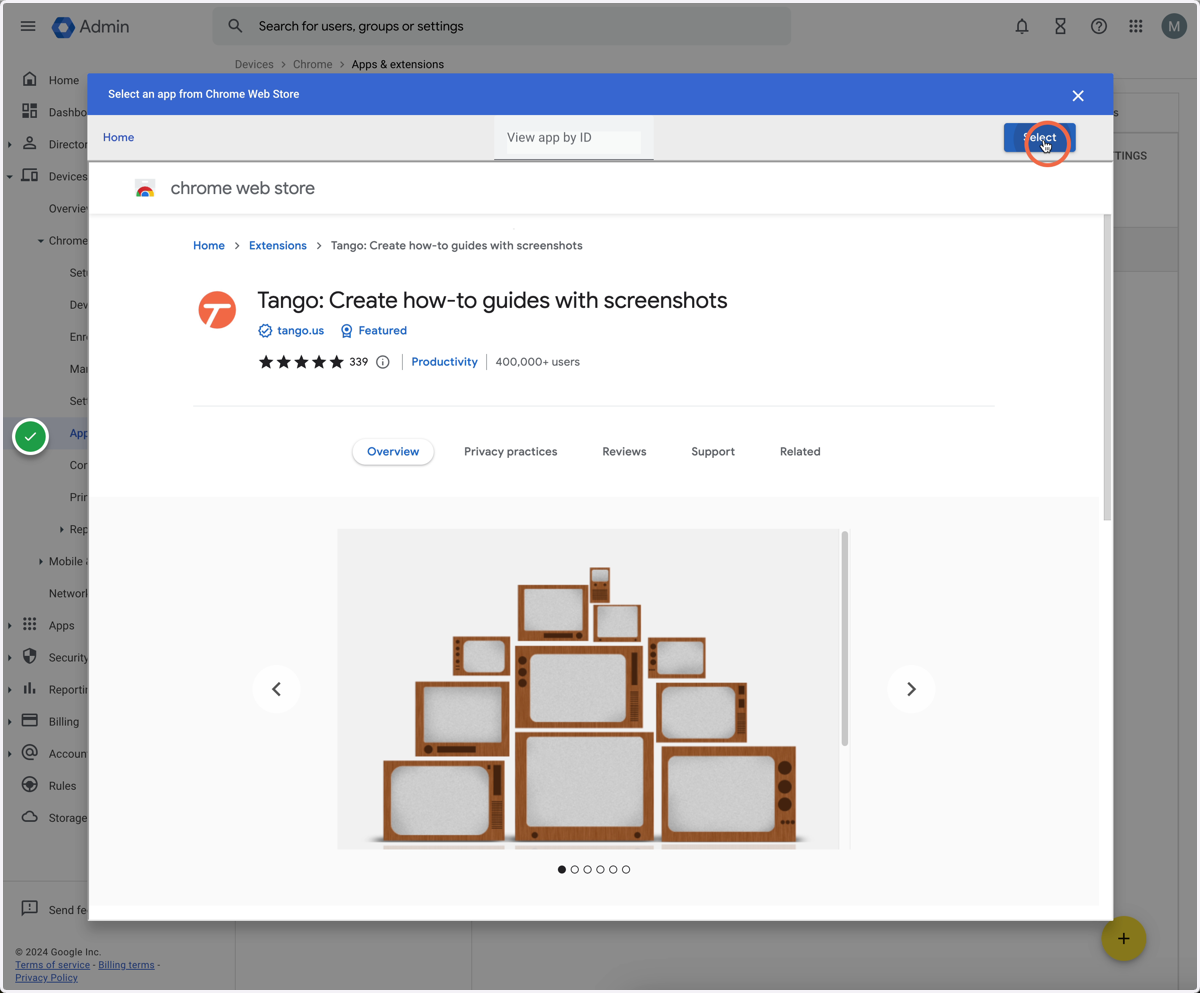
Task: Open the Privacy practices tab
Action: pos(510,452)
